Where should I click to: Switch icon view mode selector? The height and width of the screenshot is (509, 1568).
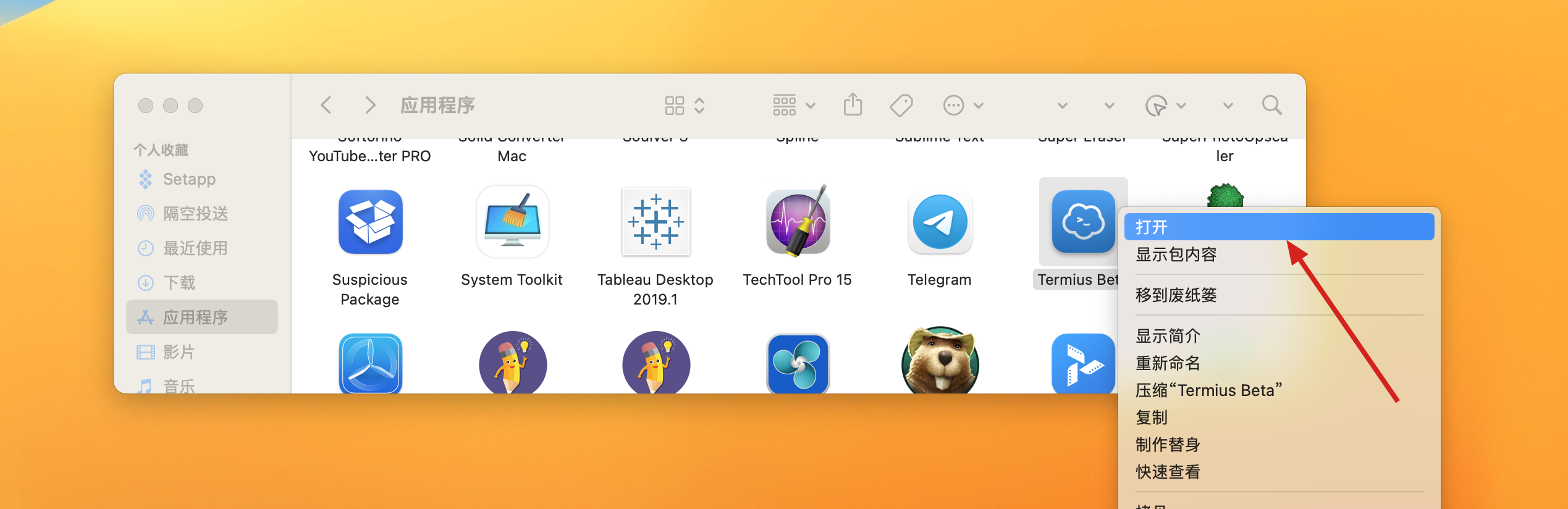click(685, 105)
